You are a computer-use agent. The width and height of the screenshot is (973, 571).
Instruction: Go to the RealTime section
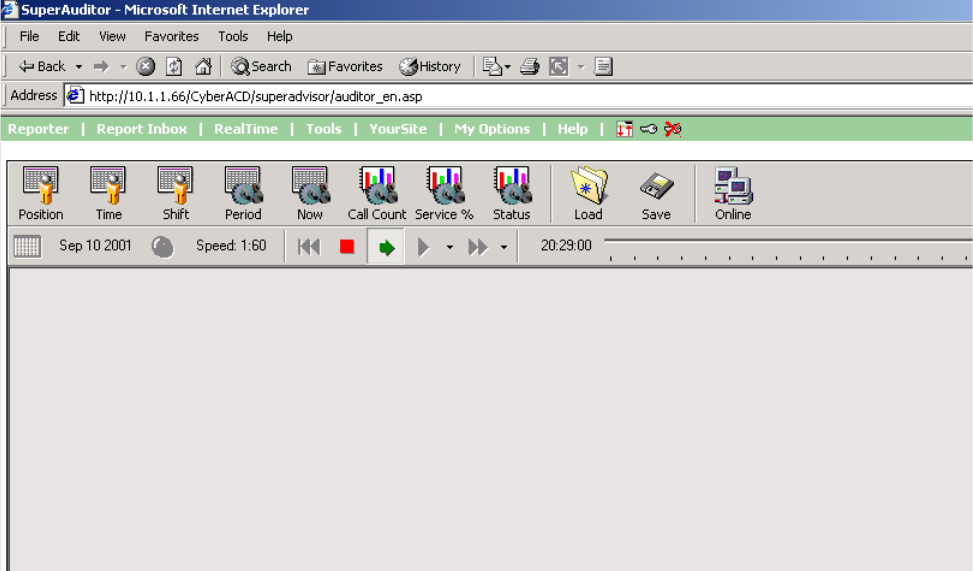[246, 128]
